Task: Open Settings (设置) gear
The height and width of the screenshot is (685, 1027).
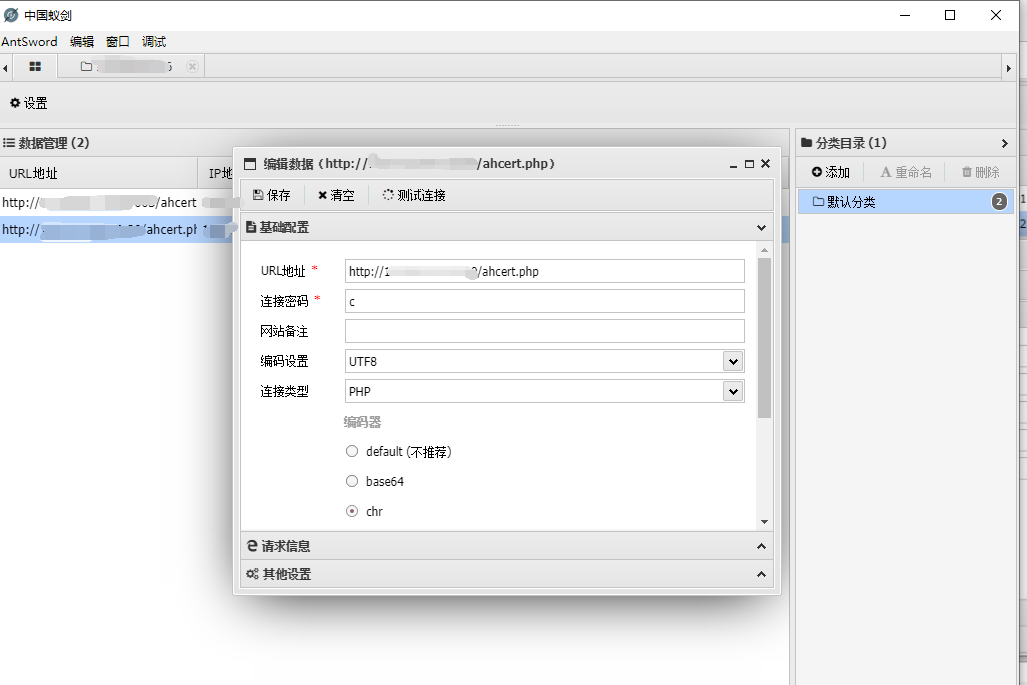Action: [29, 103]
